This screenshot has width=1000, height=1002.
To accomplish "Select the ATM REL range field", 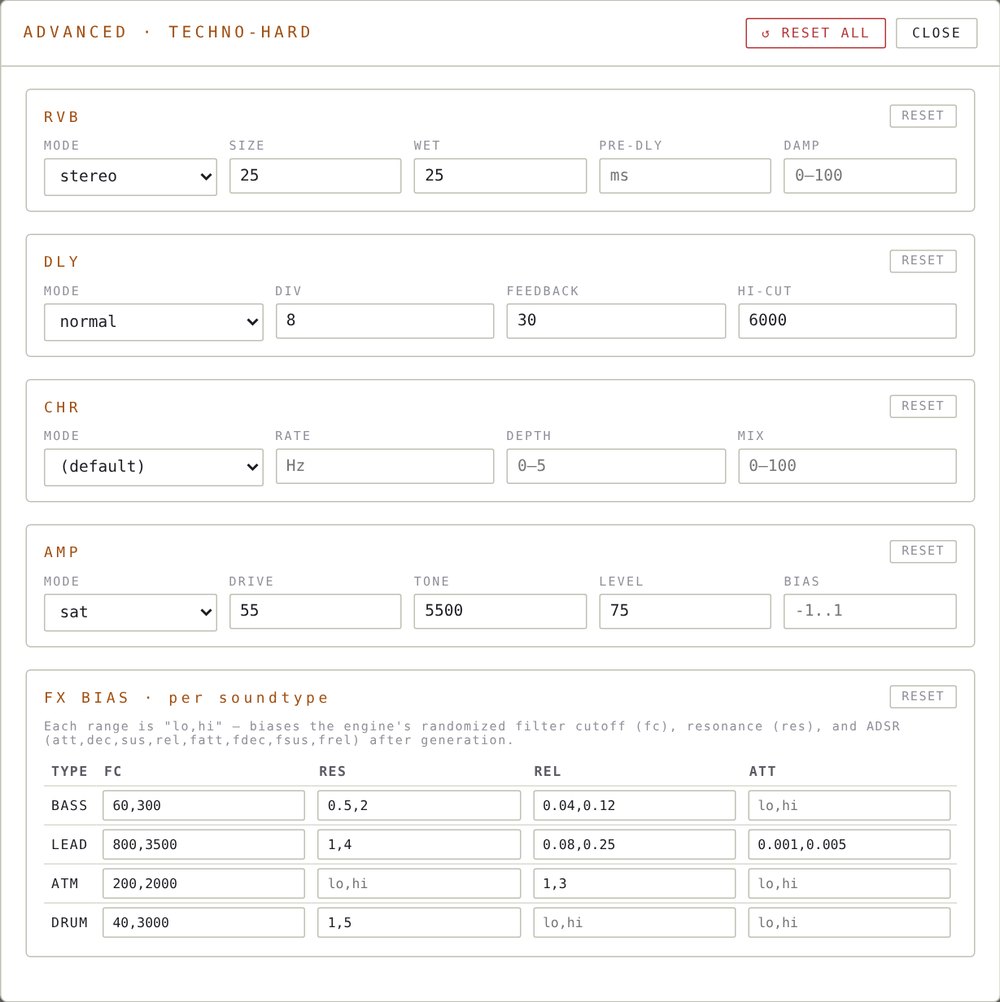I will [x=635, y=883].
